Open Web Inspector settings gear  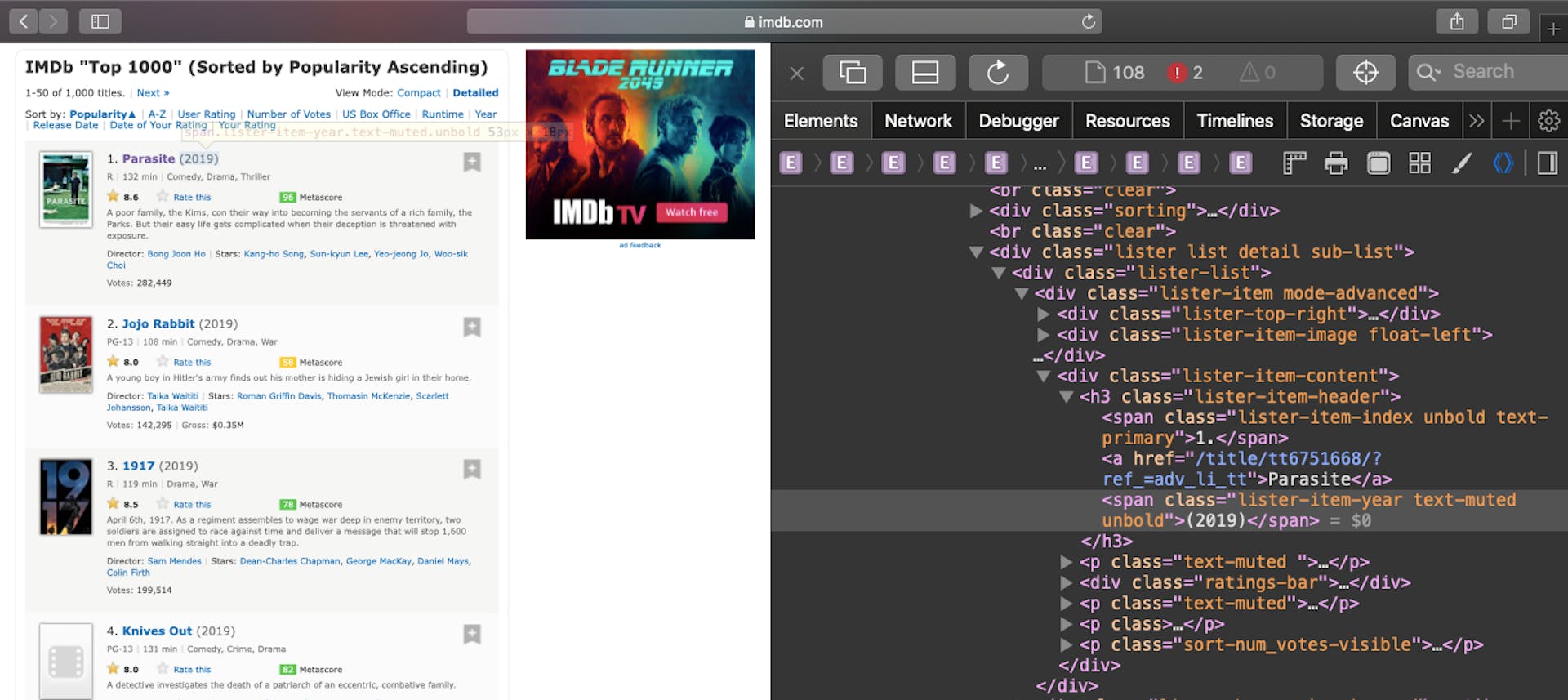(1548, 121)
